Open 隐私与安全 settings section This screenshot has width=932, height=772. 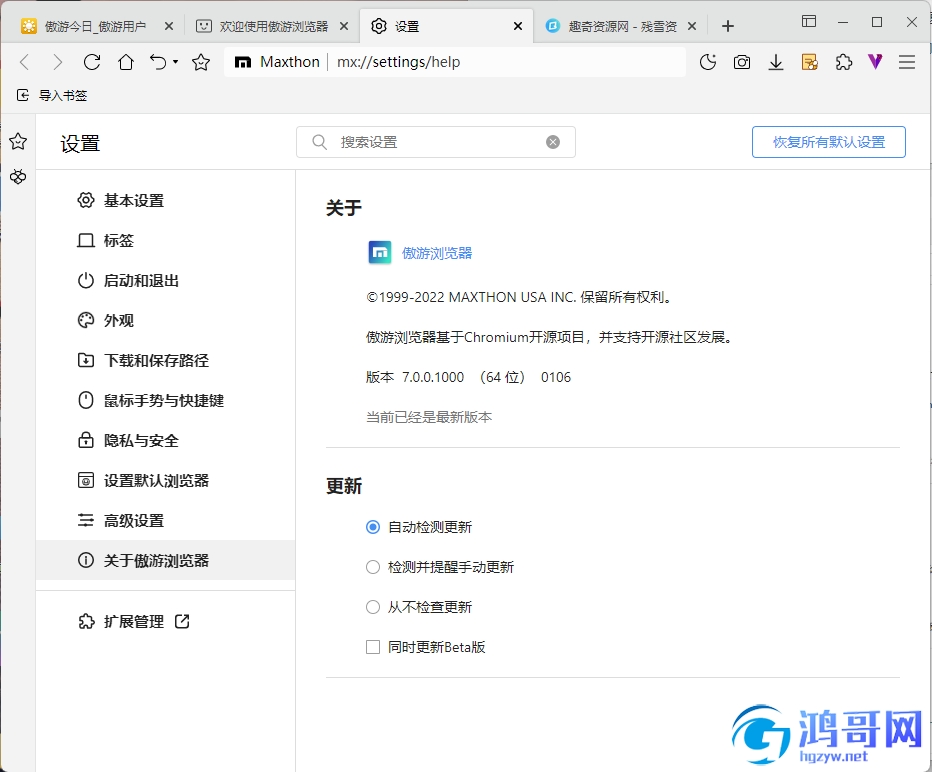pyautogui.click(x=165, y=440)
